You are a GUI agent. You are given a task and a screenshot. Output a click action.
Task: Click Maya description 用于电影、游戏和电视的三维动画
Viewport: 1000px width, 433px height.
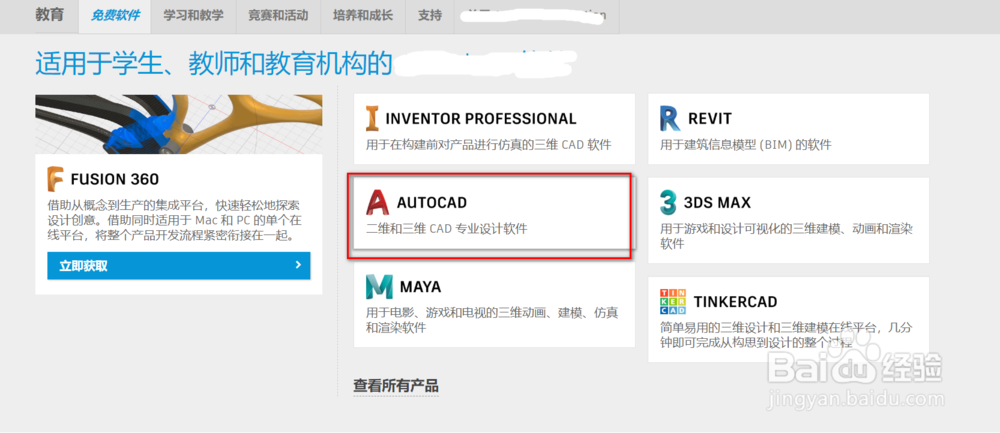click(x=492, y=320)
